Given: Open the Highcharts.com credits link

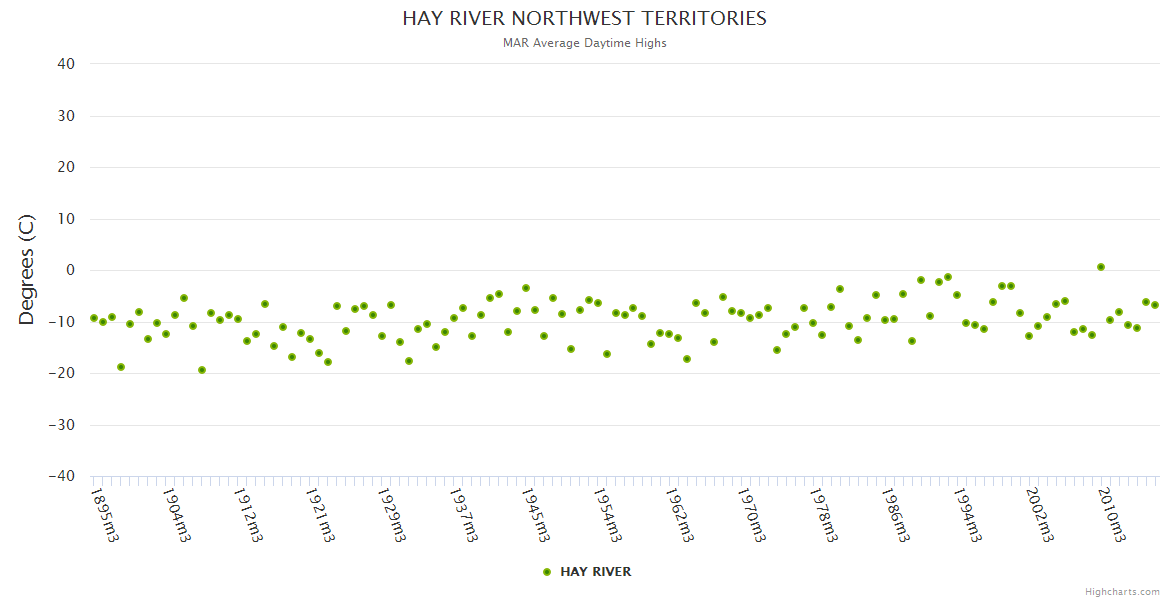Looking at the screenshot, I should 1122,591.
